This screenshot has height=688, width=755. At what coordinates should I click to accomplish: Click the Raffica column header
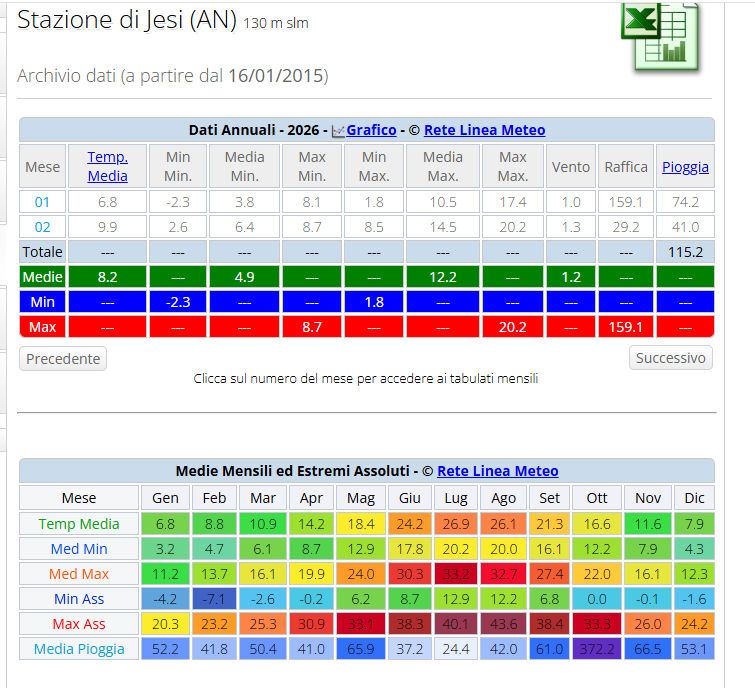pos(626,167)
